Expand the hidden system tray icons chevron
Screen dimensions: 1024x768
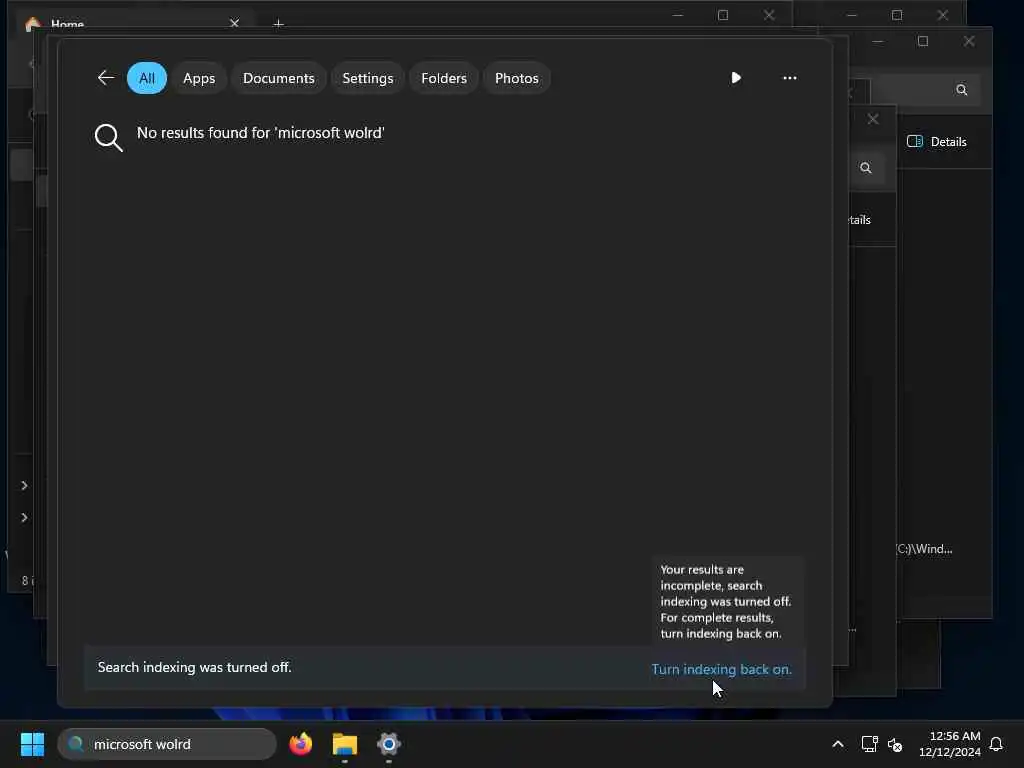[x=838, y=744]
